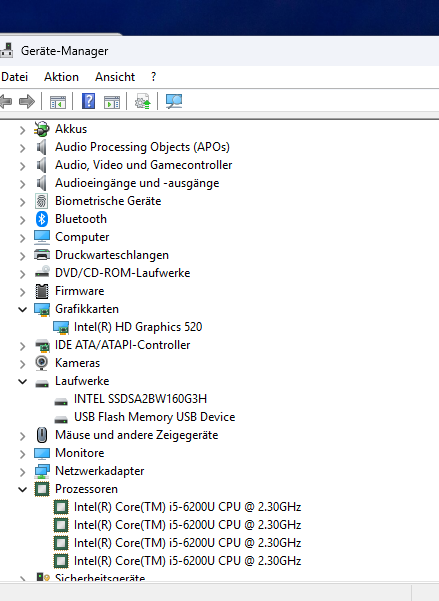Click the Geräte-Manager title bar icon

7,51
